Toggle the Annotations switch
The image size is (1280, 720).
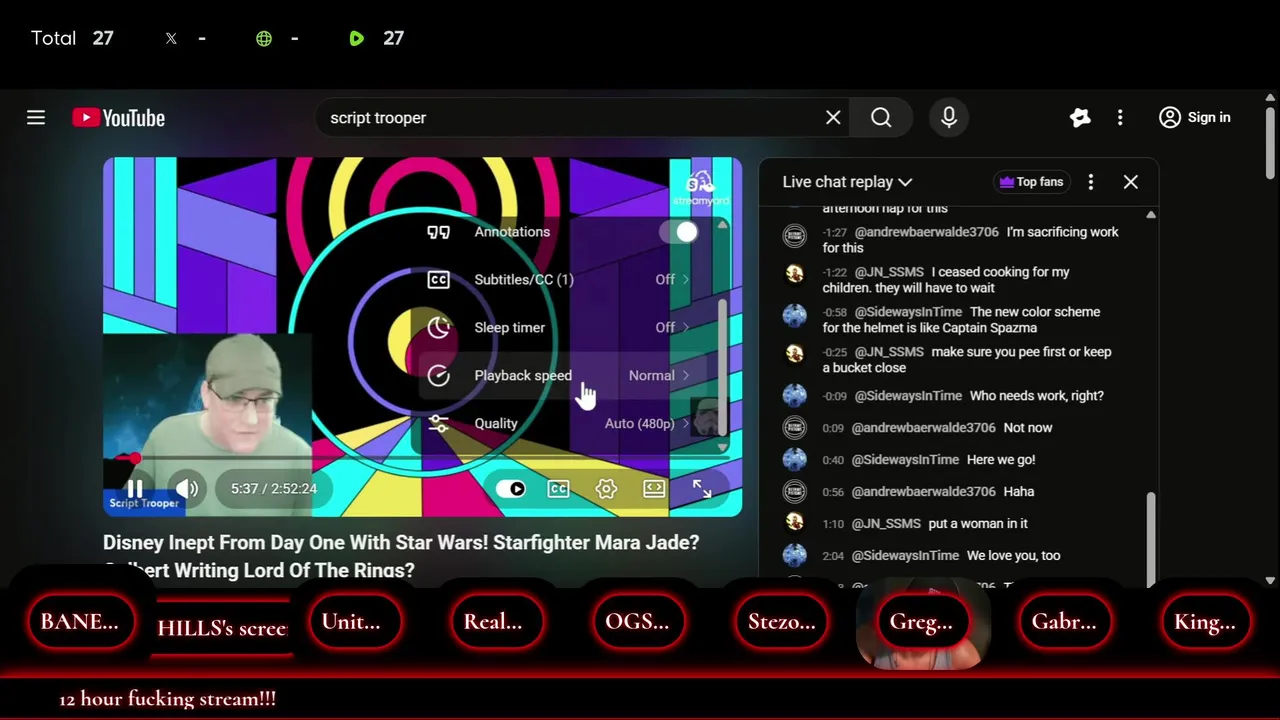[679, 232]
